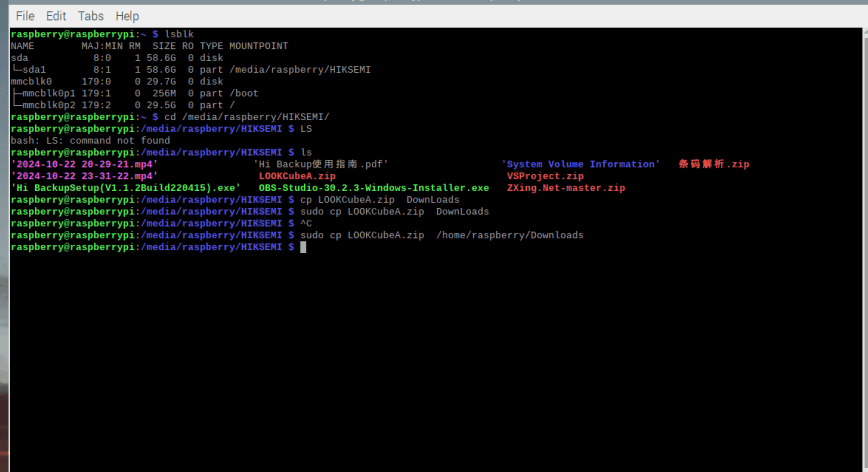Click the Hi BackupSetup(V1.1.2Build220415).exe filename
Viewport: 868px width, 472px height.
click(x=126, y=188)
